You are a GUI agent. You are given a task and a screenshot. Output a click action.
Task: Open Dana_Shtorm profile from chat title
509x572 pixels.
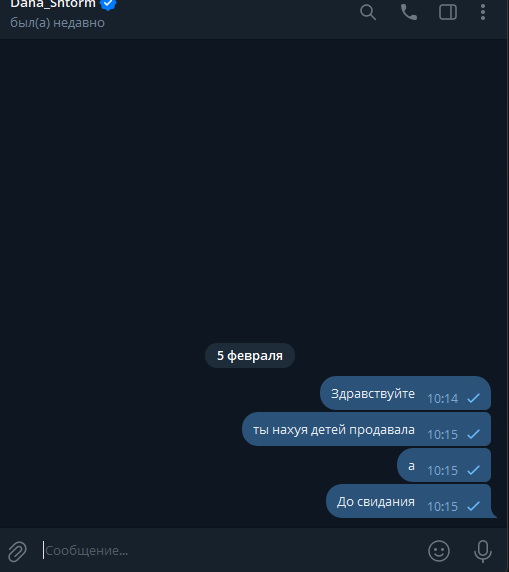tap(53, 4)
